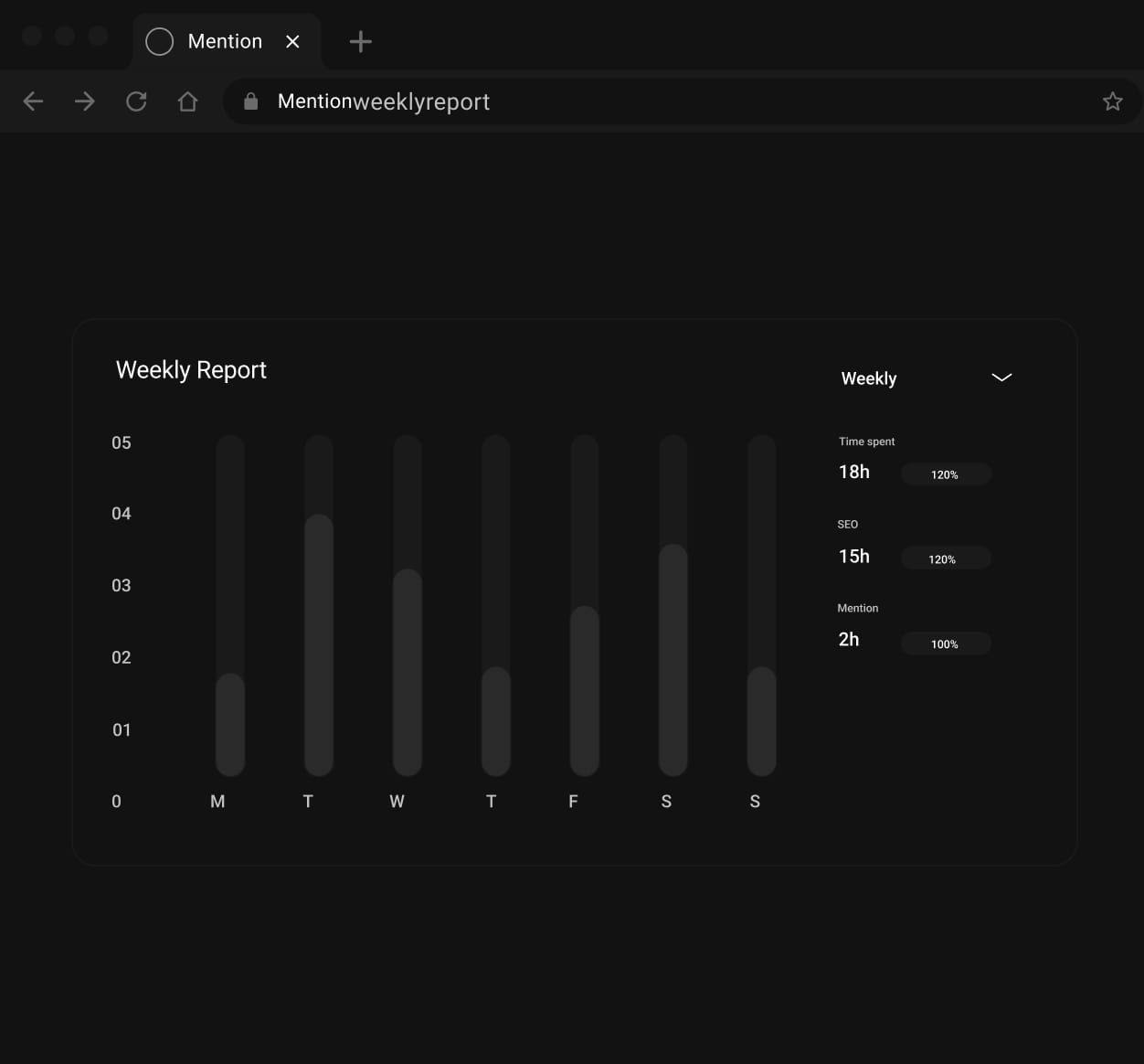Click the circle favicon on Mention tab
The height and width of the screenshot is (1064, 1144).
[160, 41]
